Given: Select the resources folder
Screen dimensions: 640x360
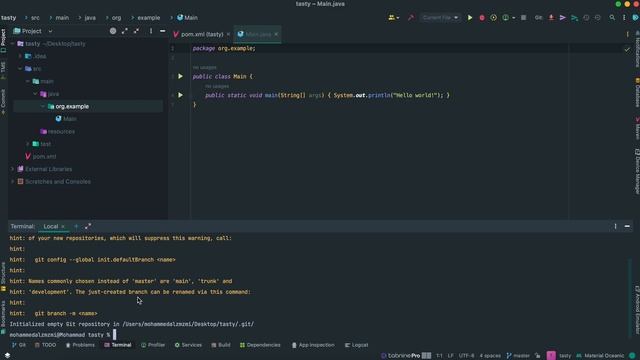Looking at the screenshot, I should tap(58, 131).
